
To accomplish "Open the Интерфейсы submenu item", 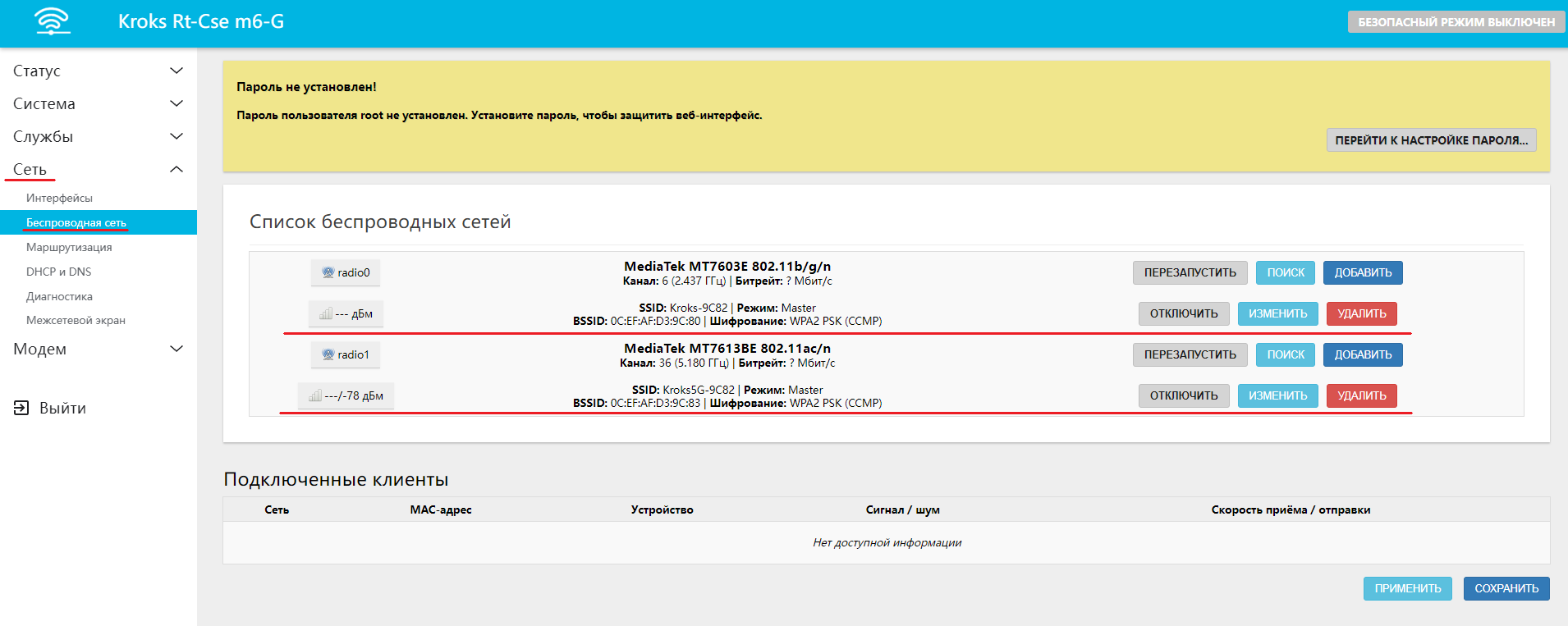I will click(59, 198).
